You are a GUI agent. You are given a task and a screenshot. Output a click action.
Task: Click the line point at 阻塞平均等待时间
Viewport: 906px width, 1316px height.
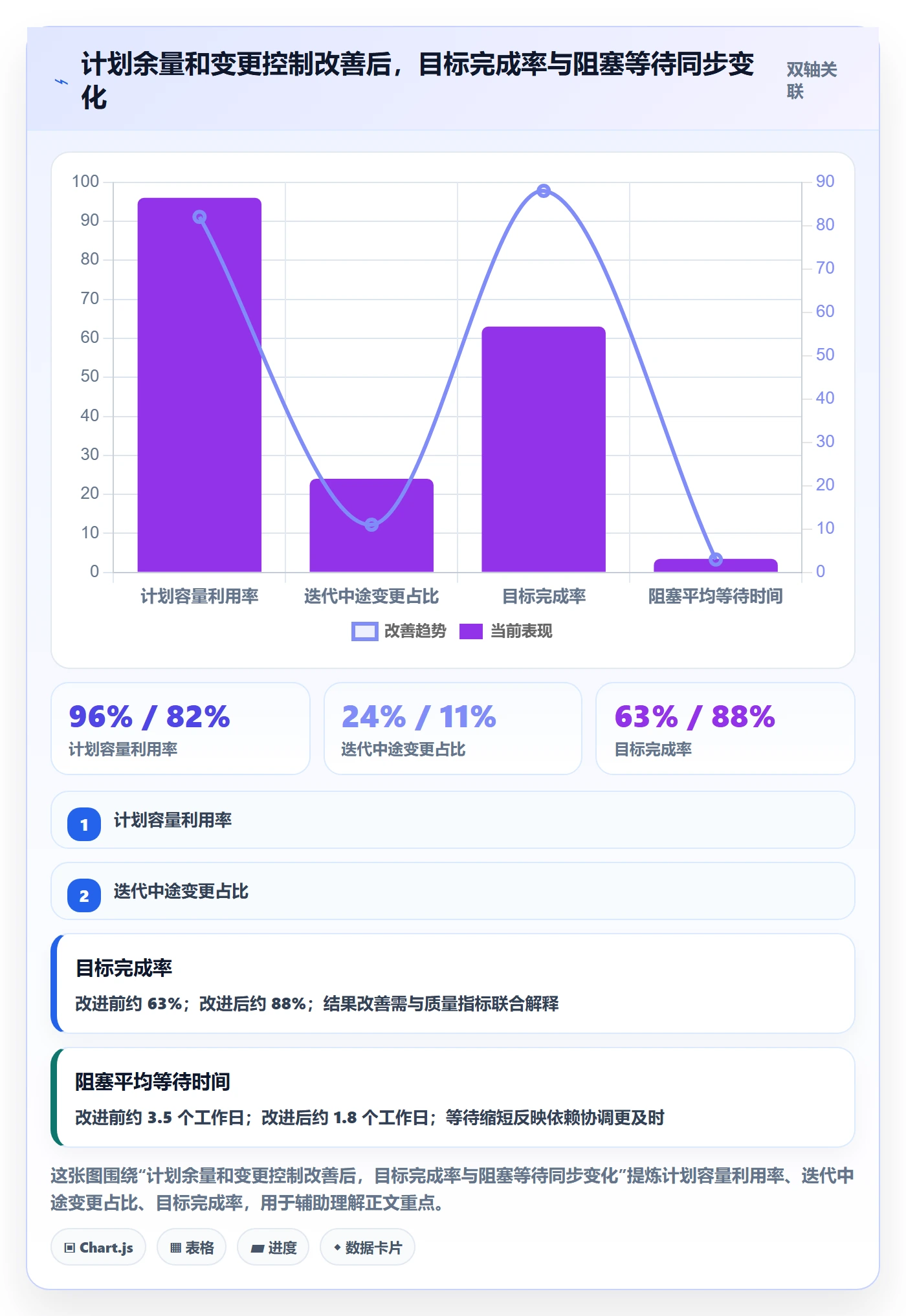coord(716,559)
